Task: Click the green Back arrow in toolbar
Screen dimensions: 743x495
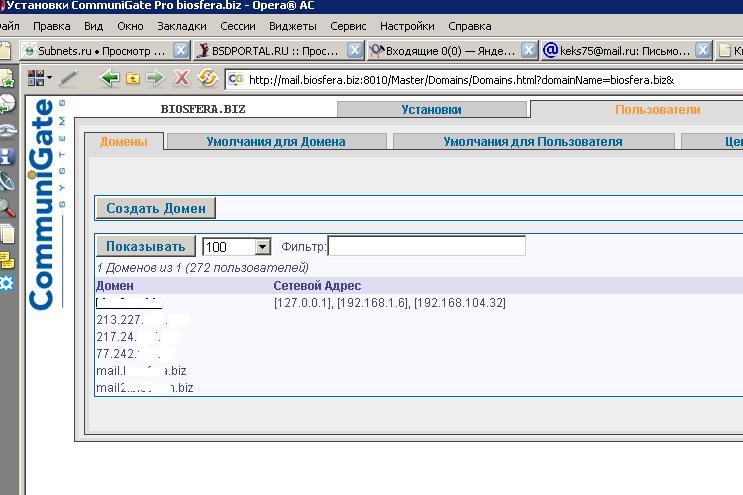Action: coord(110,78)
